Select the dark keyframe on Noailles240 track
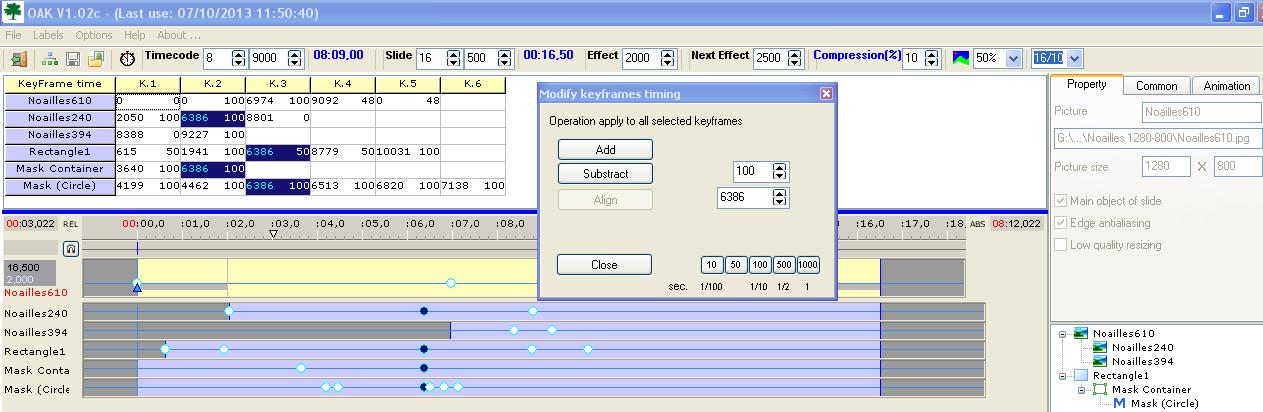This screenshot has height=412, width=1263. [x=424, y=311]
